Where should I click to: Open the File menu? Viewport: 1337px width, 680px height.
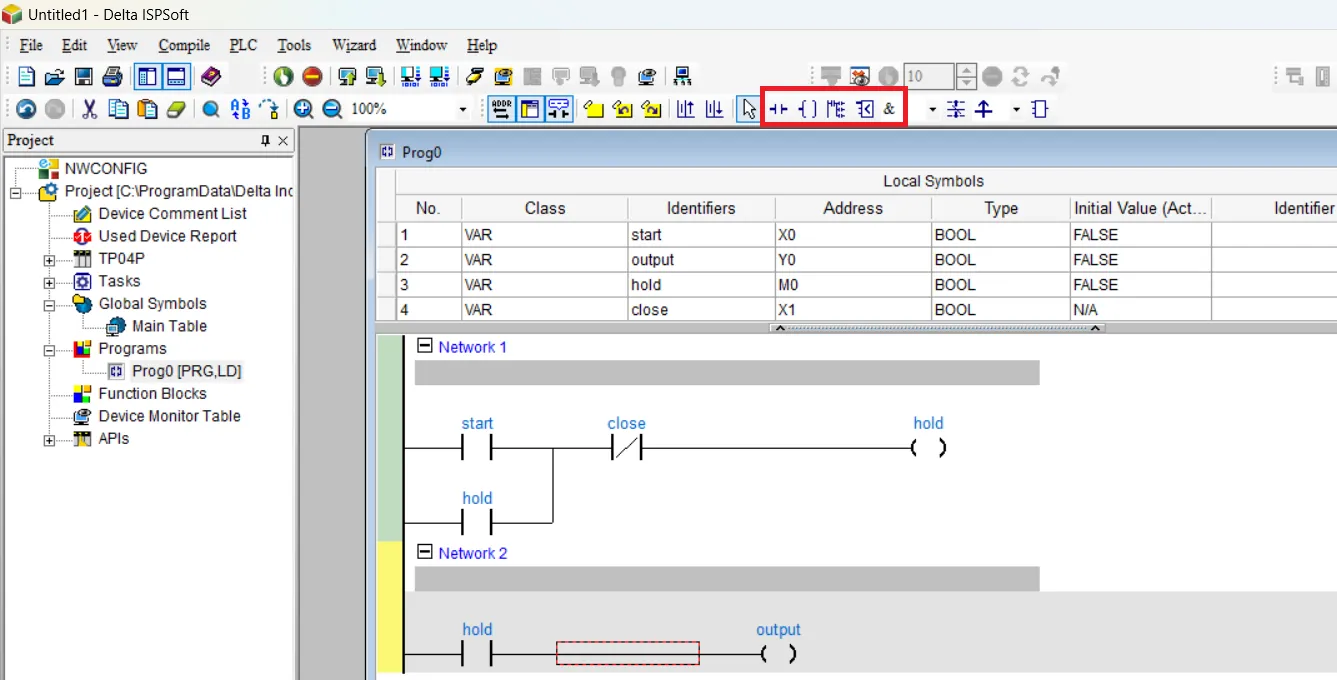coord(31,45)
